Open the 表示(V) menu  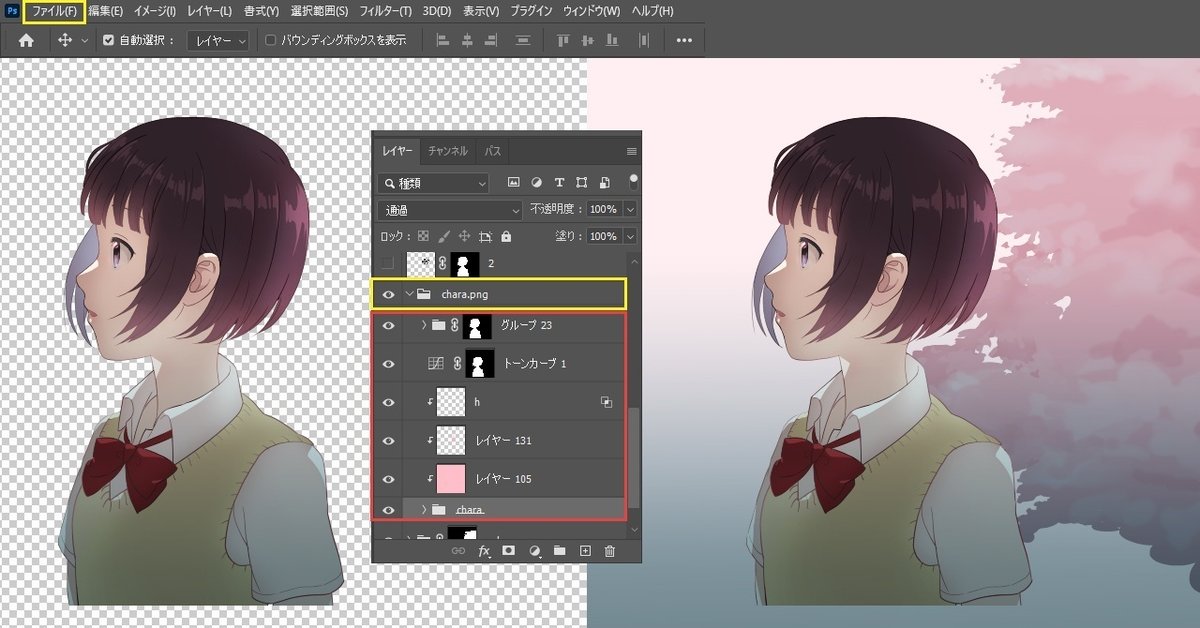tap(481, 11)
